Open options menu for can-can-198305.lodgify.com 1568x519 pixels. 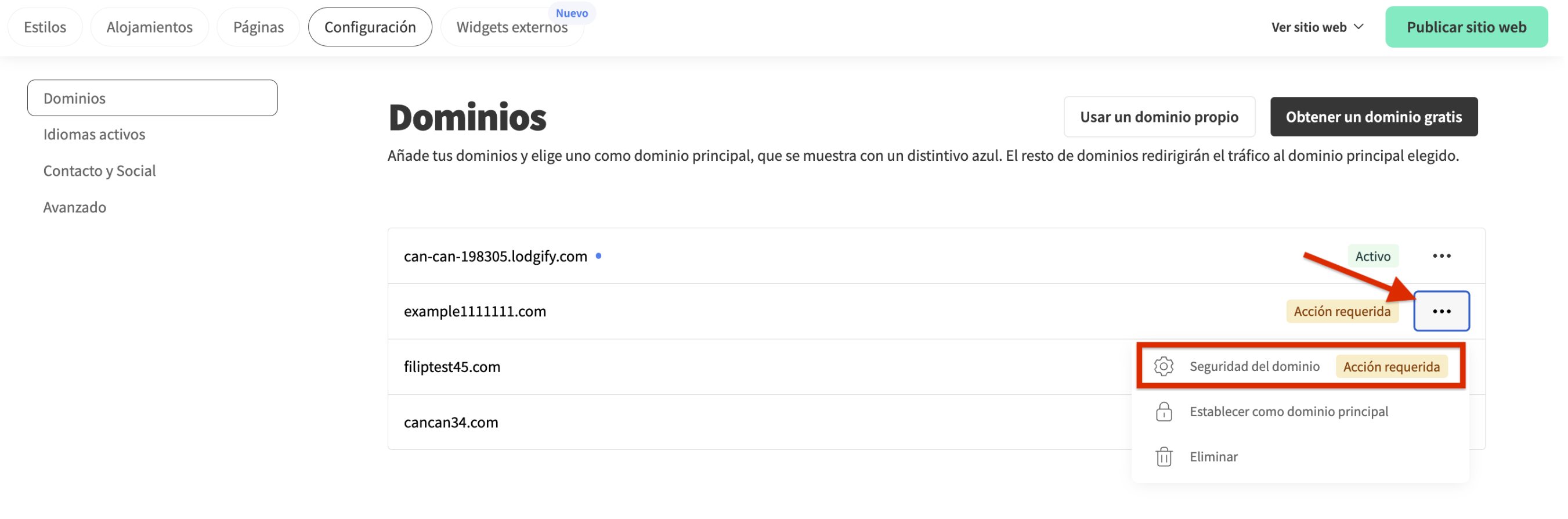(1441, 256)
